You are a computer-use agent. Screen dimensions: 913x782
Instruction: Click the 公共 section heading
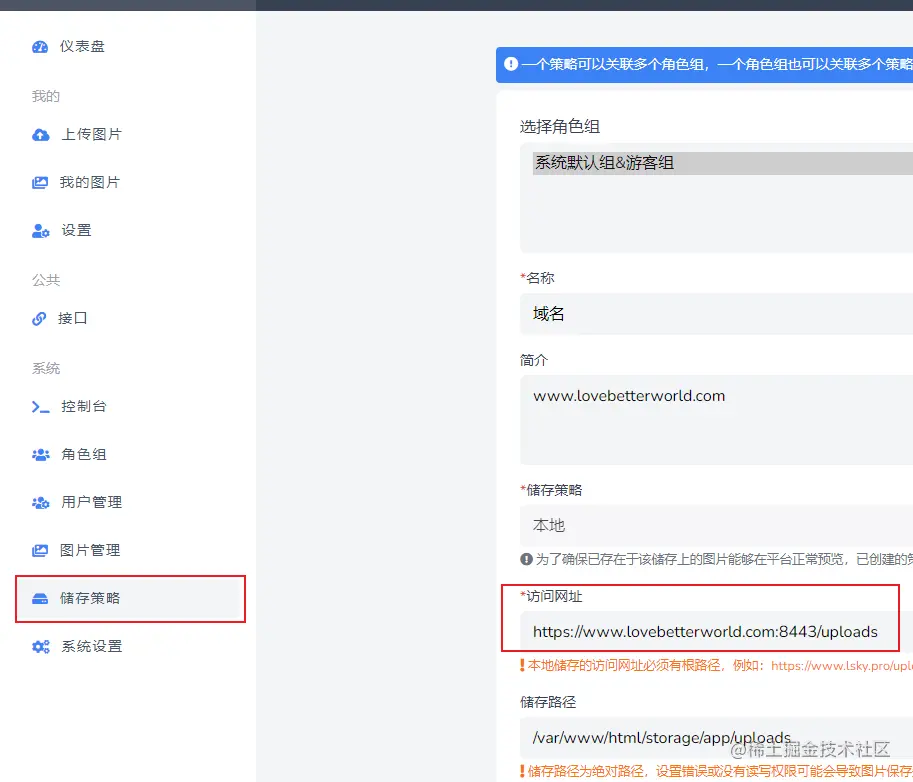point(46,280)
